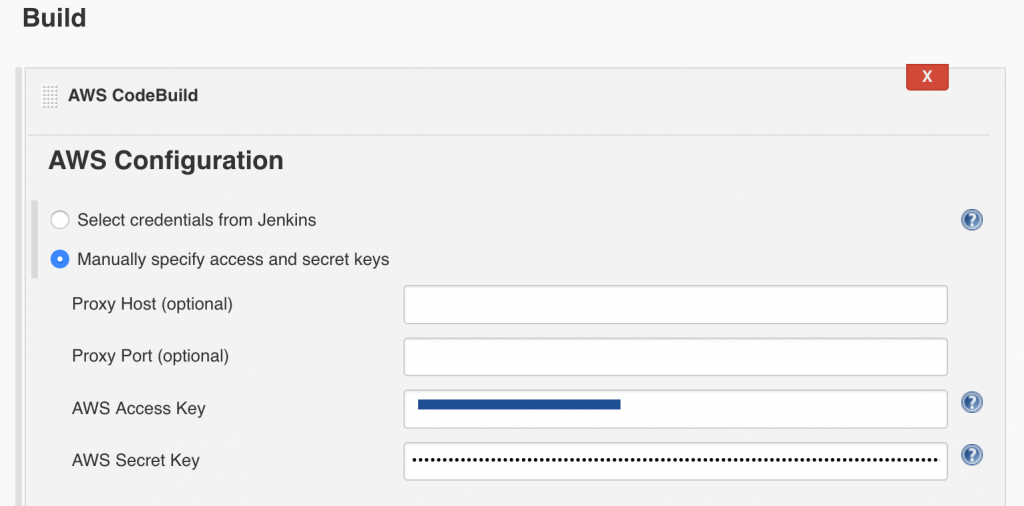
Task: Click the 'AWS Access Key' label
Action: [138, 409]
